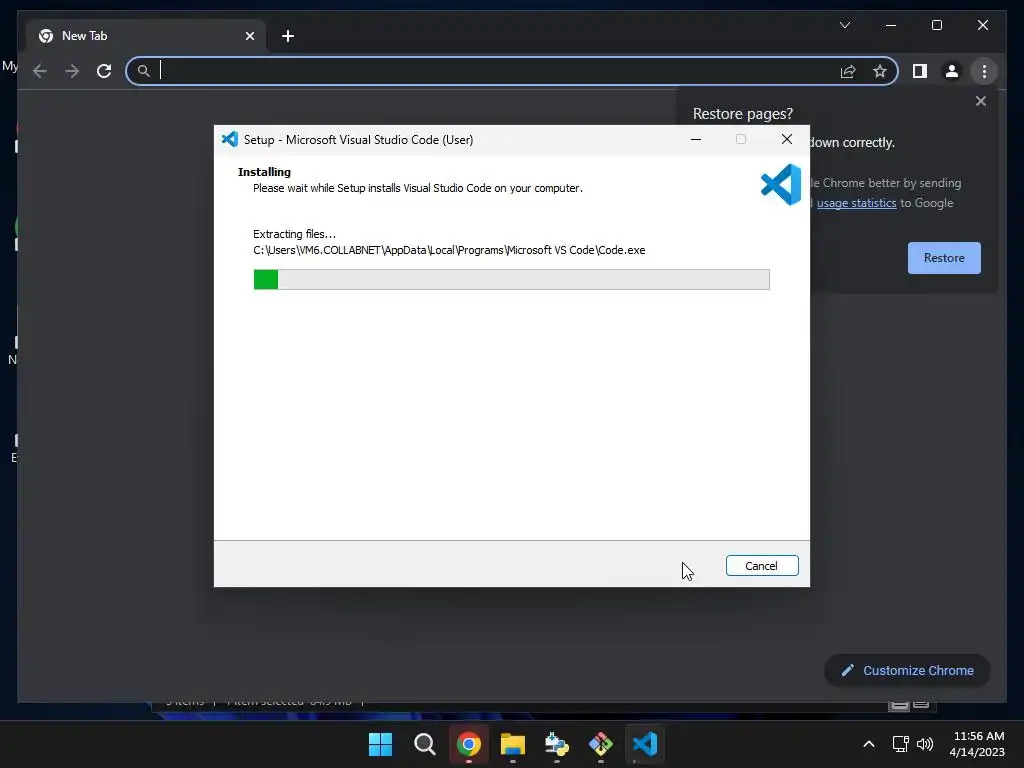Maximize the Chrome window
This screenshot has height=768, width=1024.
click(936, 25)
